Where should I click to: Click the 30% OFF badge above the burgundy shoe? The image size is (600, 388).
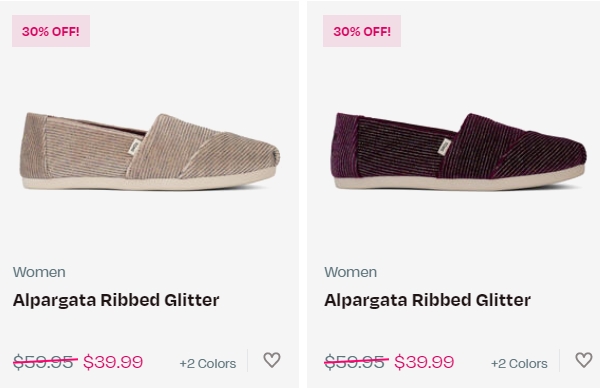click(362, 31)
